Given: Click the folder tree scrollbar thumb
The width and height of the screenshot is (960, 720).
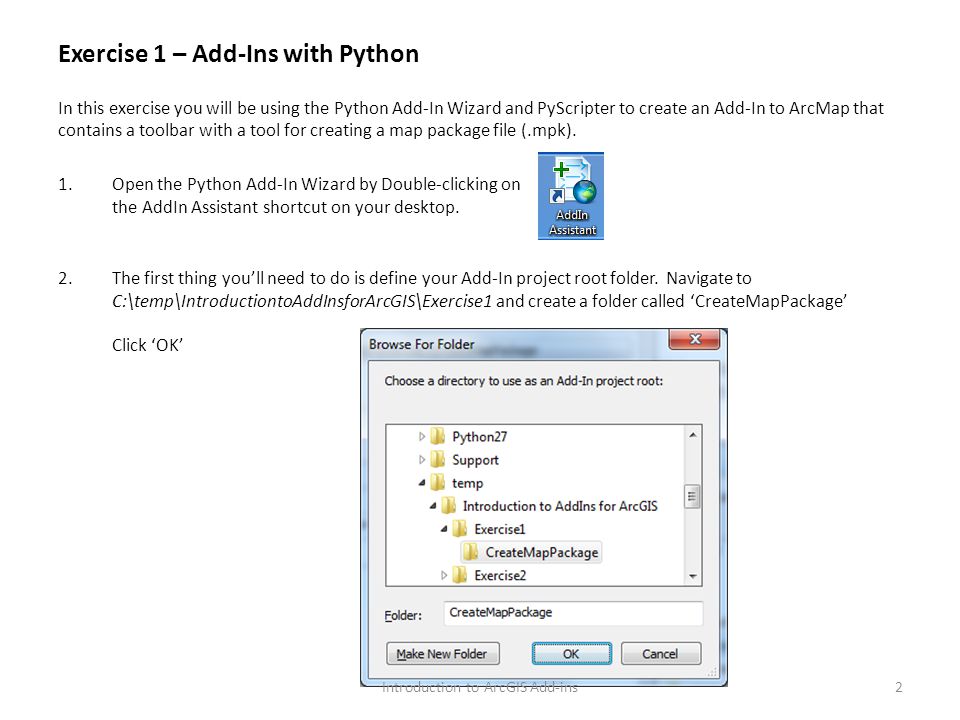Looking at the screenshot, I should pyautogui.click(x=692, y=497).
